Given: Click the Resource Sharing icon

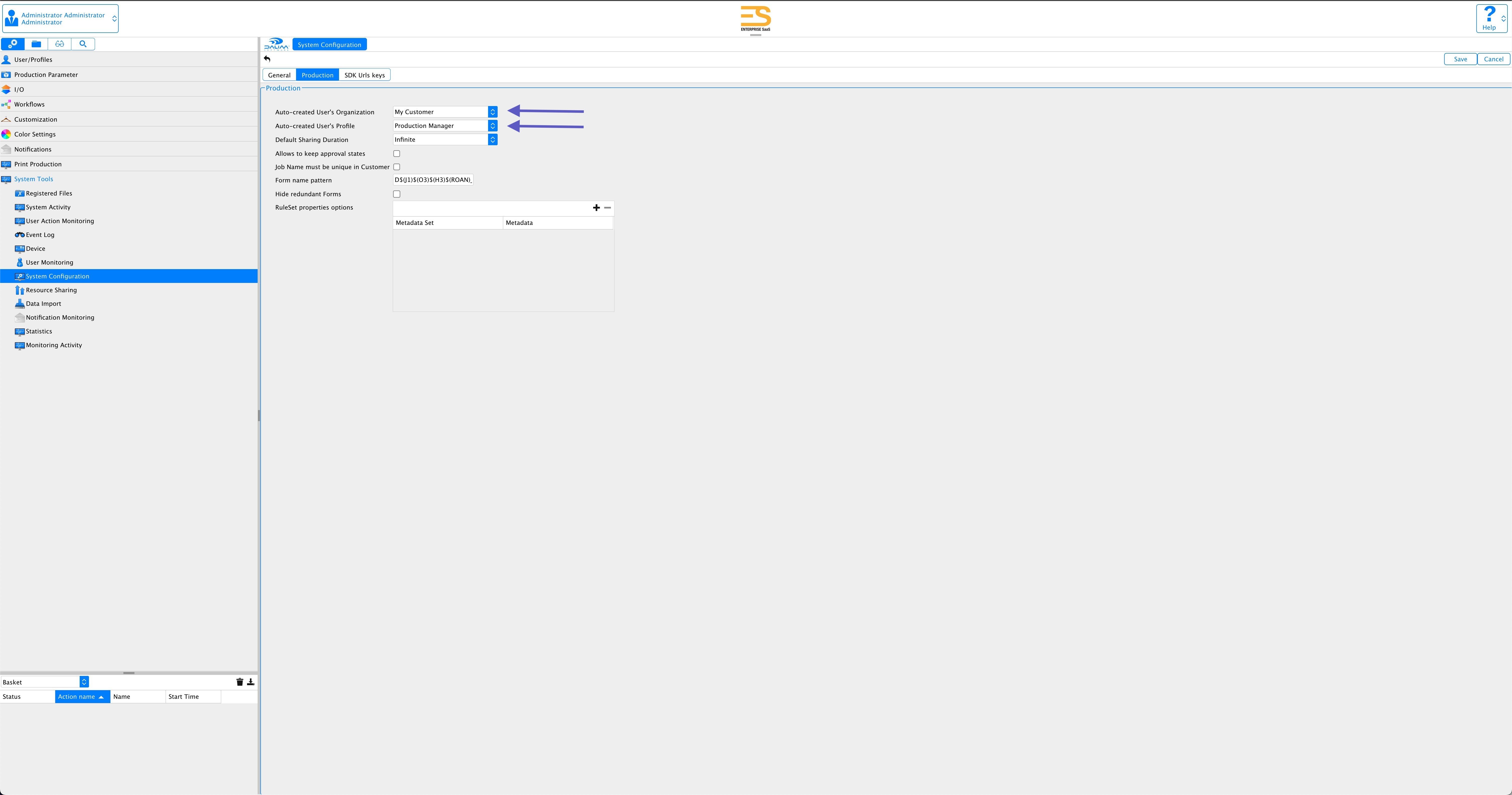Looking at the screenshot, I should [x=19, y=290].
